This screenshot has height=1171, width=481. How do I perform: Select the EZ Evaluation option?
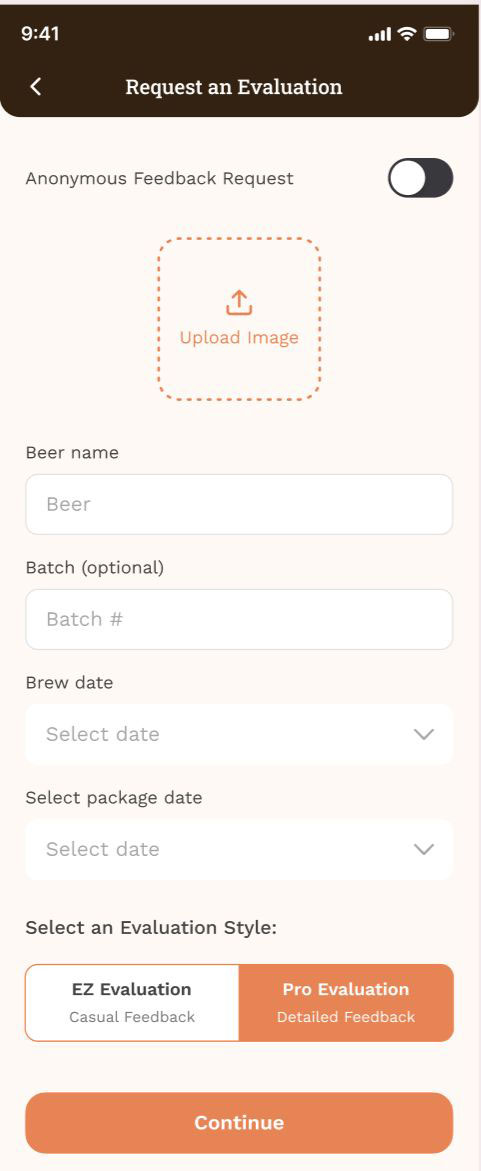click(132, 1002)
